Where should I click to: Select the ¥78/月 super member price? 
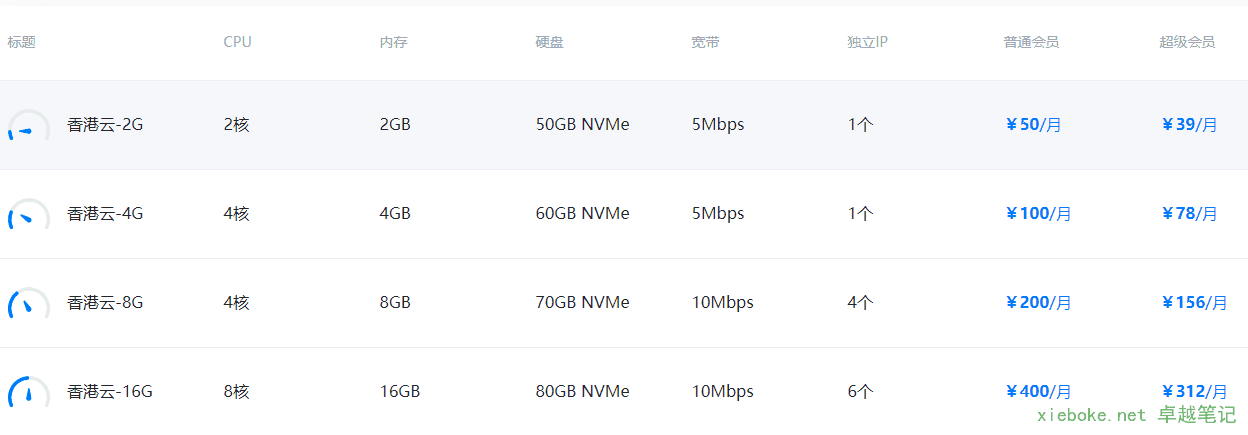click(1189, 213)
